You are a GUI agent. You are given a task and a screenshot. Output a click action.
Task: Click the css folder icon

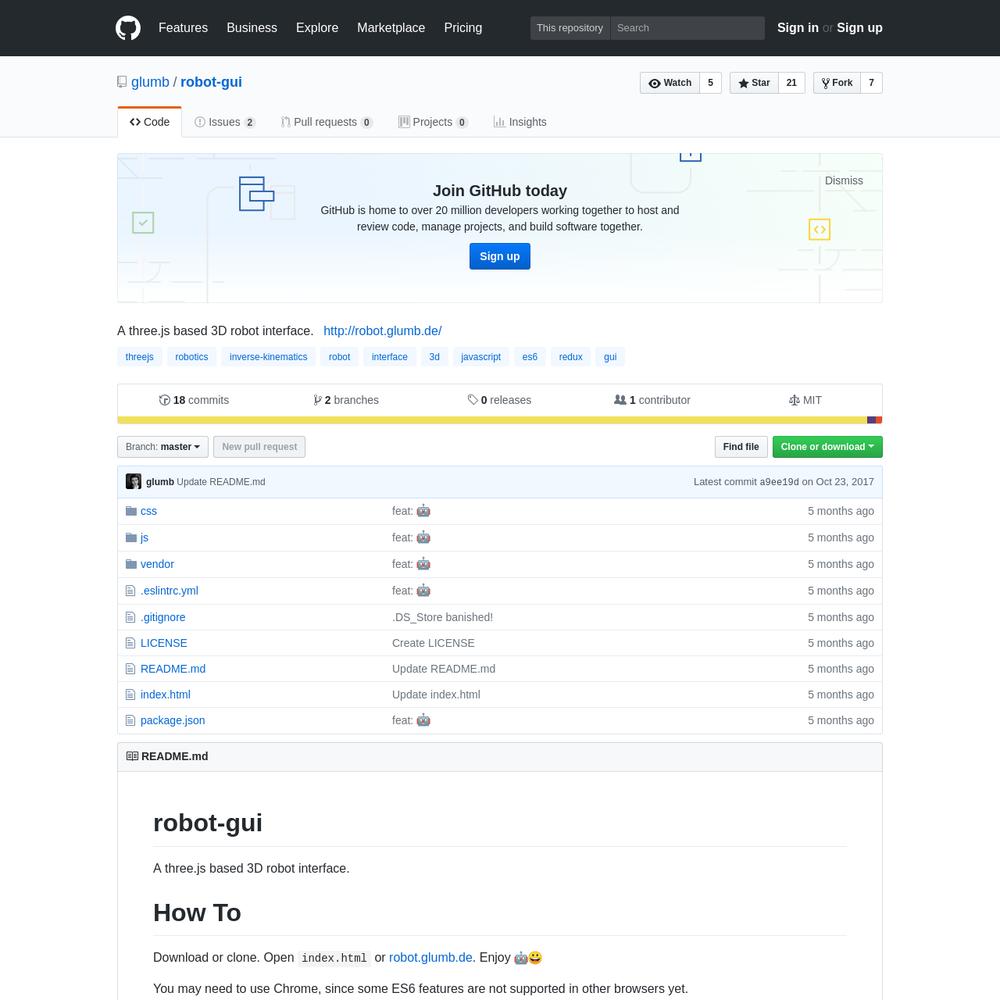click(x=131, y=511)
